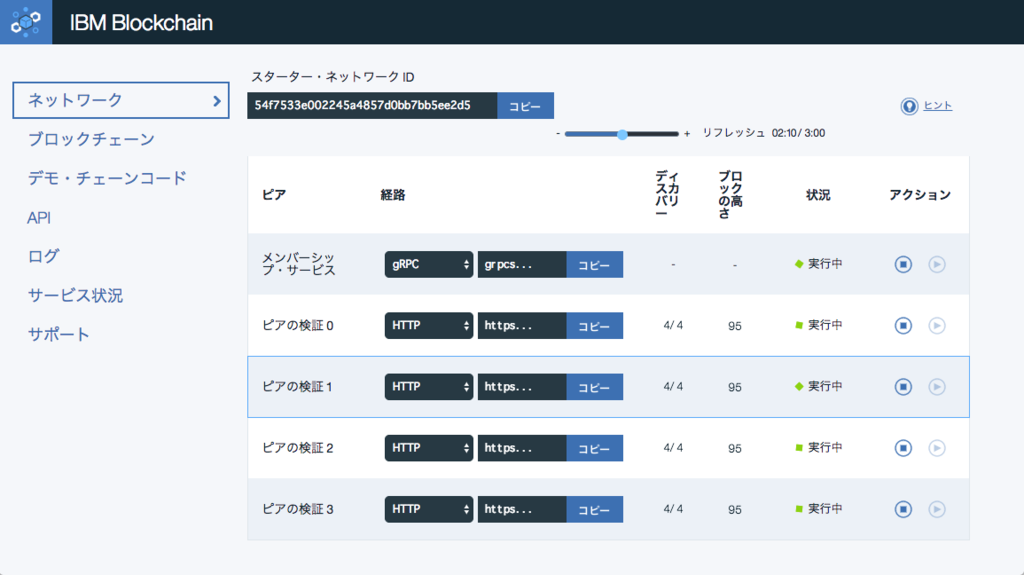Click the https... URL field for ピアの検証 3
Viewport: 1024px width, 575px height.
pyautogui.click(x=522, y=509)
